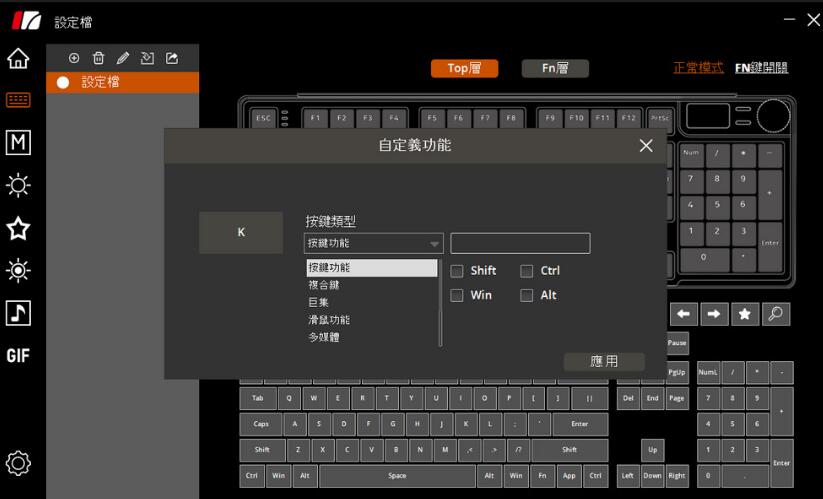Select the Fn key on bottom row
823x499 pixels.
[x=542, y=476]
